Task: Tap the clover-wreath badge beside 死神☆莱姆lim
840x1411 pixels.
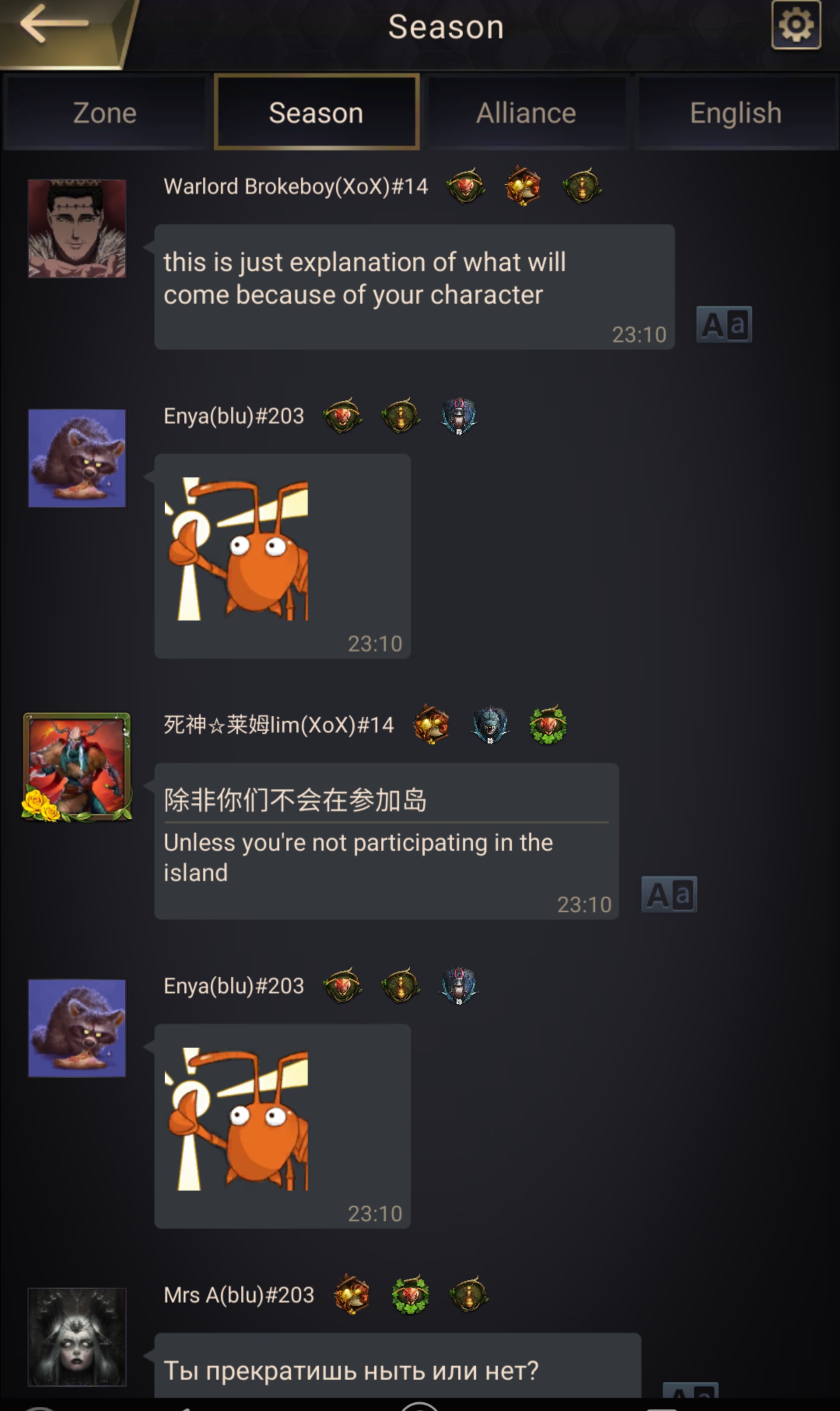Action: coord(548,725)
